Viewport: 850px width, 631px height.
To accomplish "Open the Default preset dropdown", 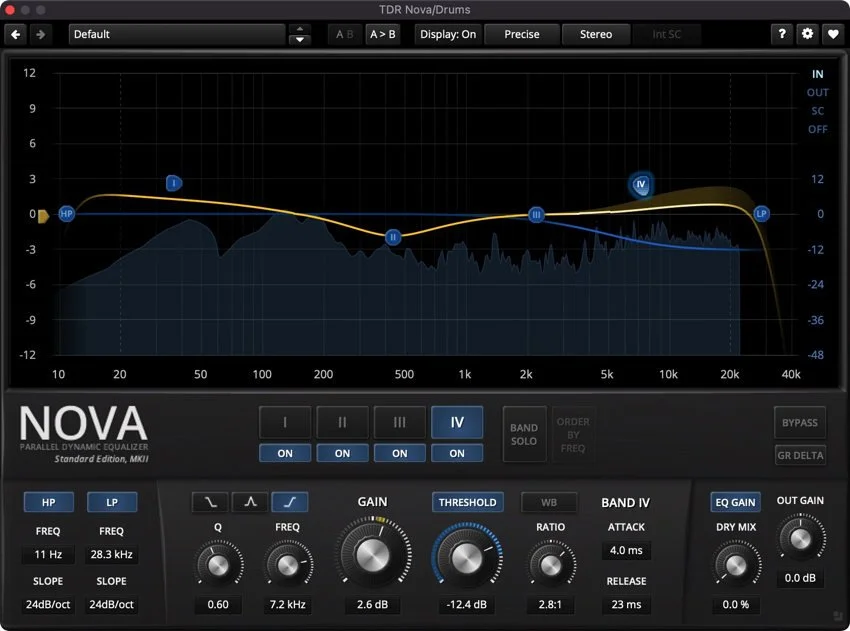I will pyautogui.click(x=177, y=34).
